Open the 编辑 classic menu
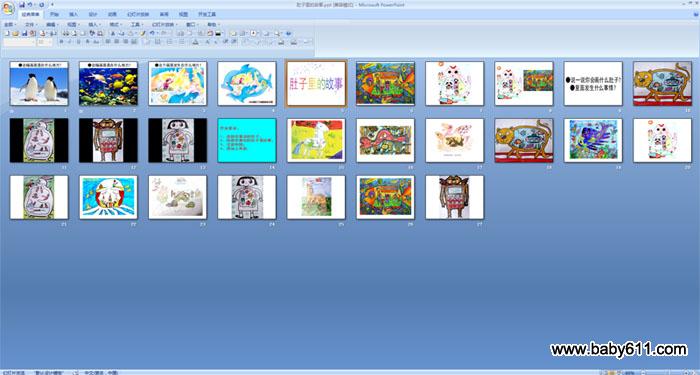The image size is (700, 375). [53, 25]
